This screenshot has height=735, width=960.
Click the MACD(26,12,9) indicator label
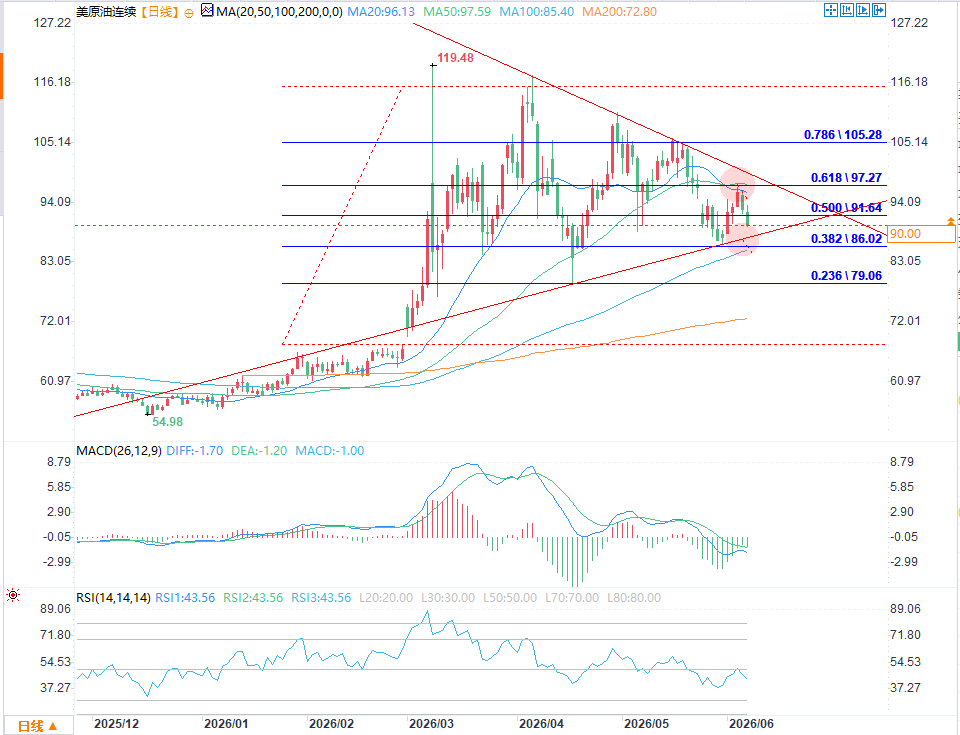tap(119, 451)
